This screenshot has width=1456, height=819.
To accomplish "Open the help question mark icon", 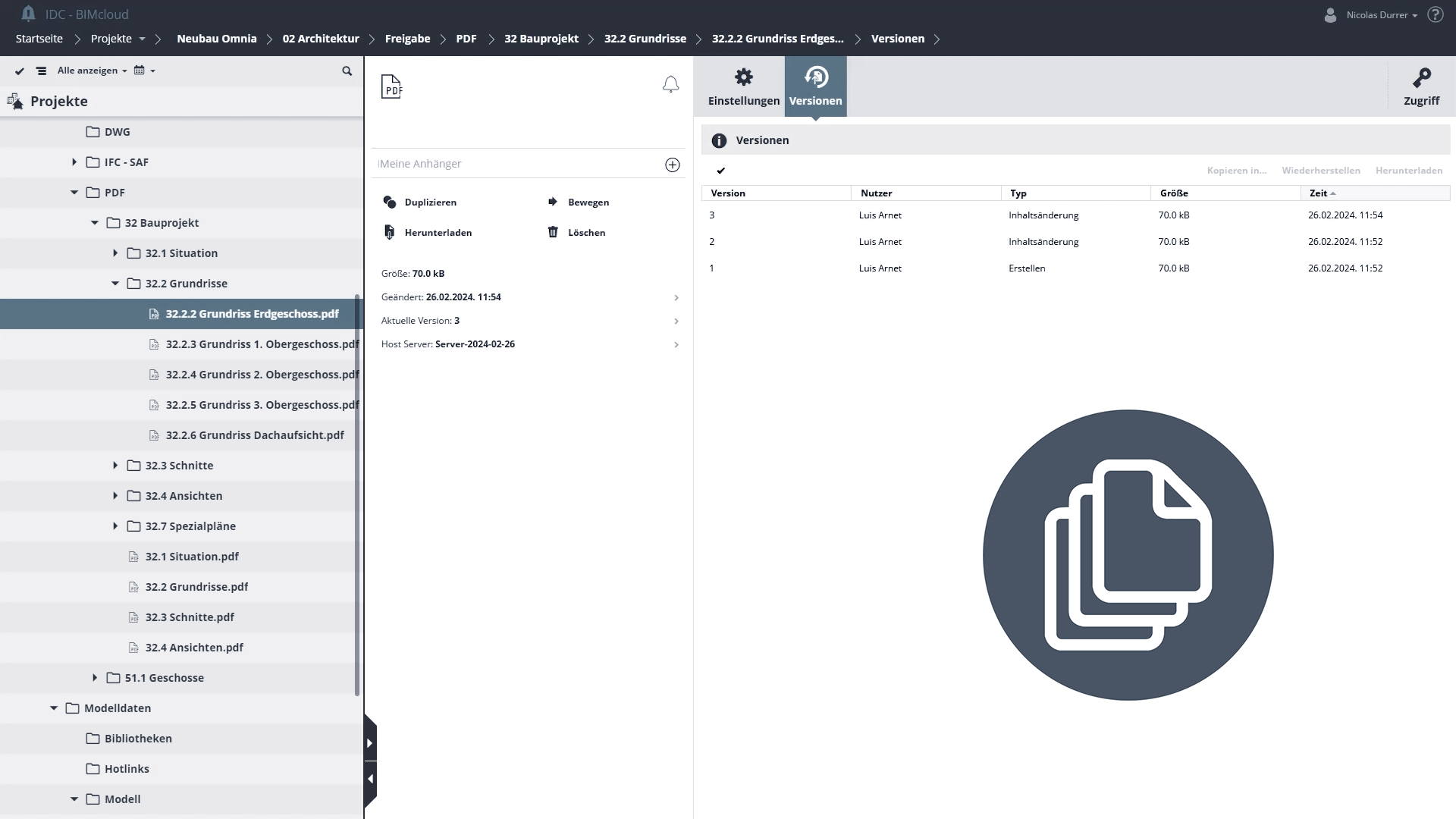I will (1435, 14).
